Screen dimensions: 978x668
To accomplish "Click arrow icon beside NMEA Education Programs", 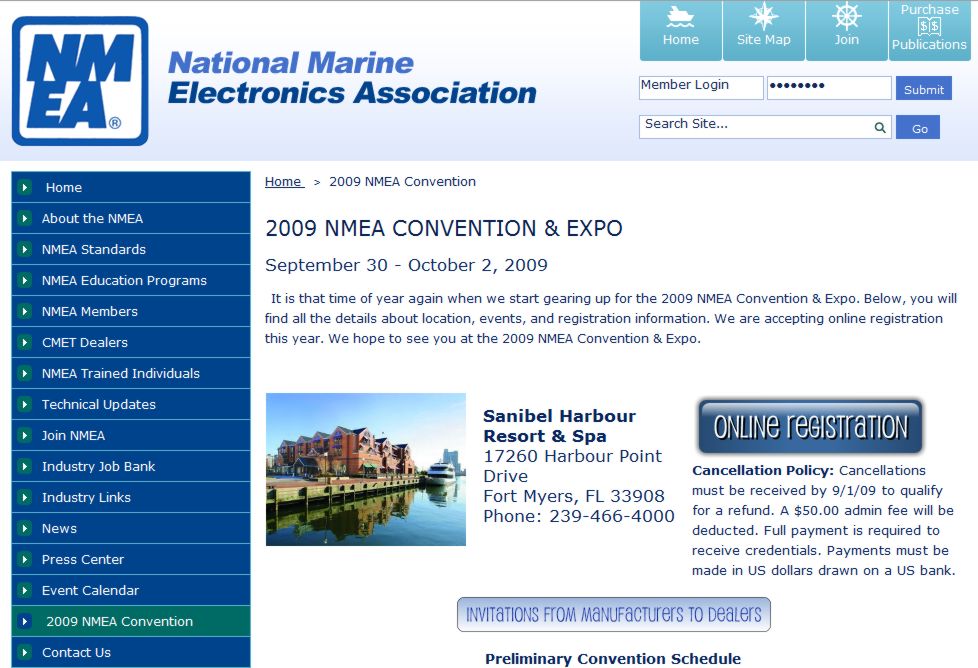I will [25, 280].
